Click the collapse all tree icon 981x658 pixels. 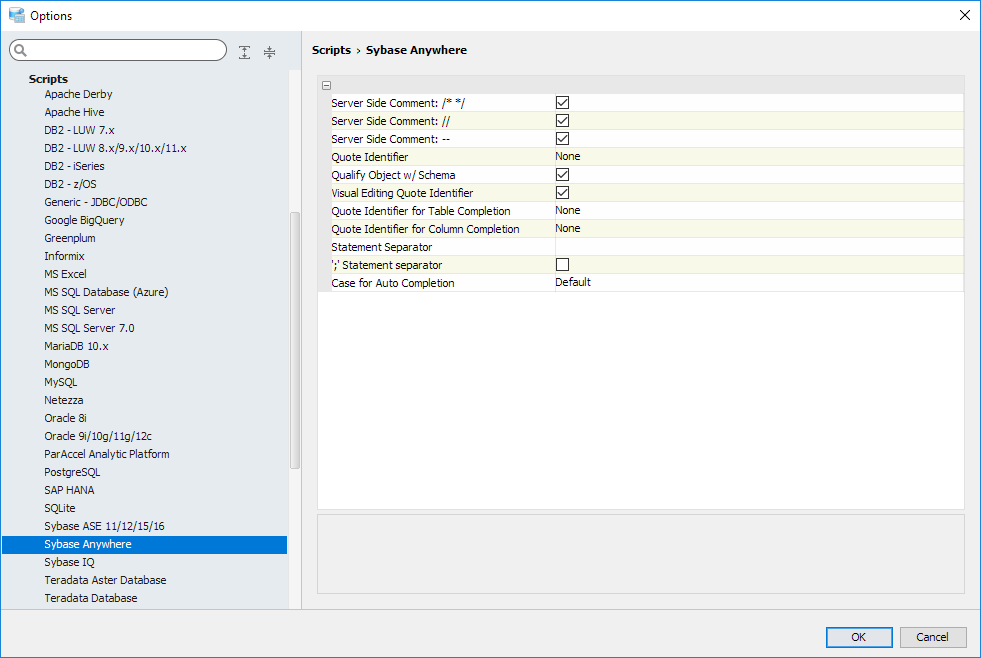tap(269, 52)
